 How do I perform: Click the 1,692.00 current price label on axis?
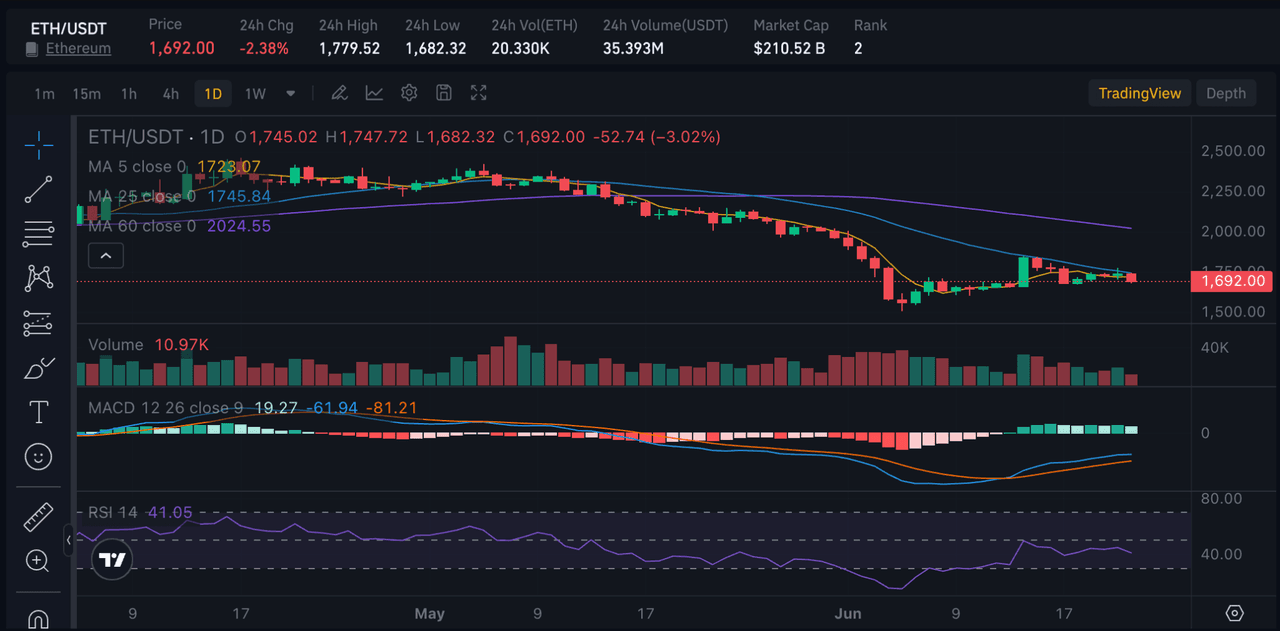pos(1233,281)
